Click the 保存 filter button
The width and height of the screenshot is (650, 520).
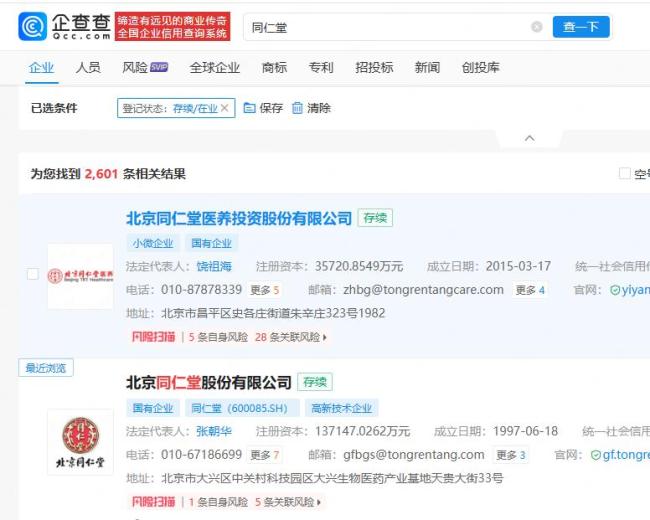(263, 108)
